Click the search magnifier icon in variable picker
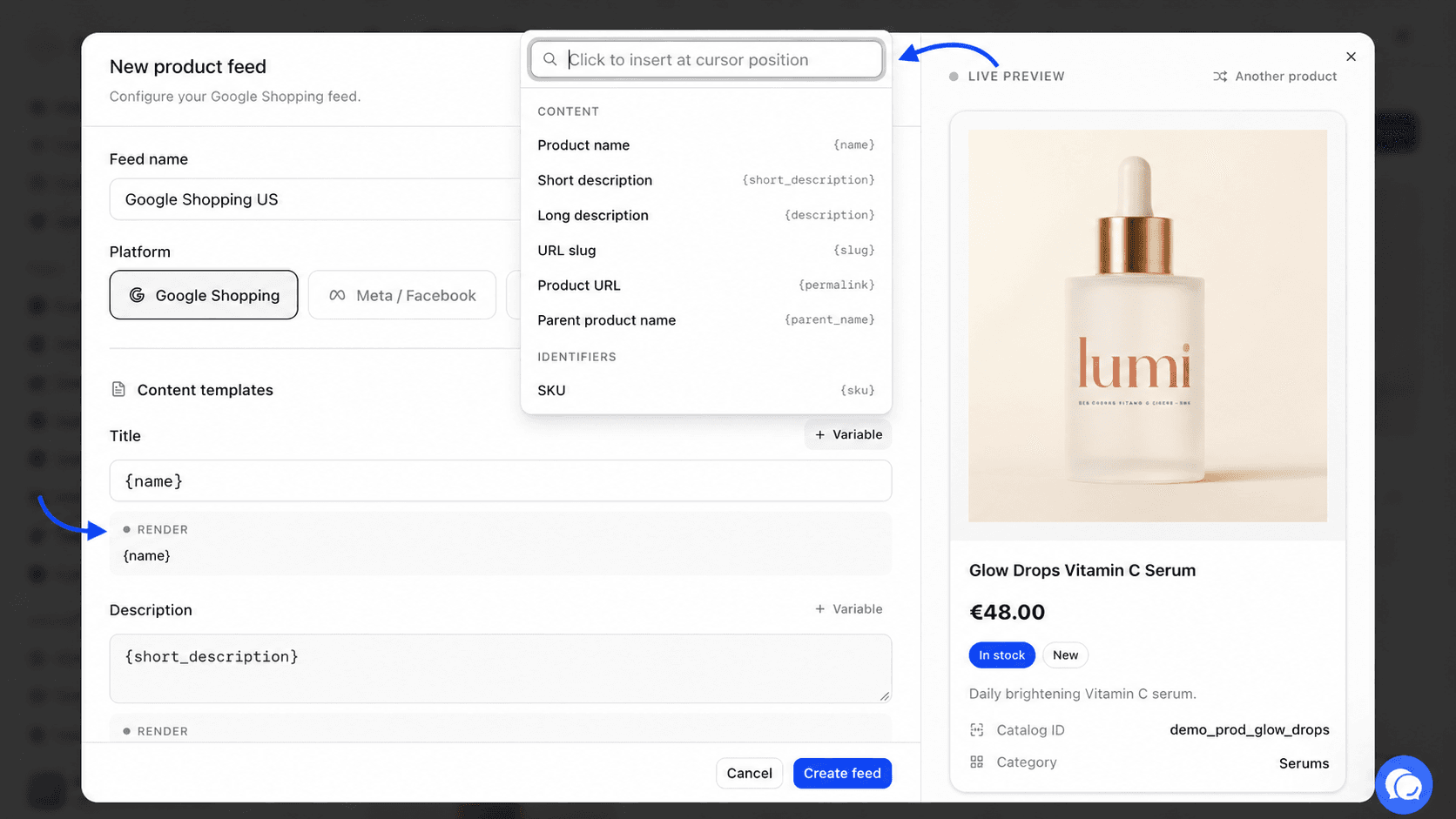Viewport: 1456px width, 819px height. [549, 59]
